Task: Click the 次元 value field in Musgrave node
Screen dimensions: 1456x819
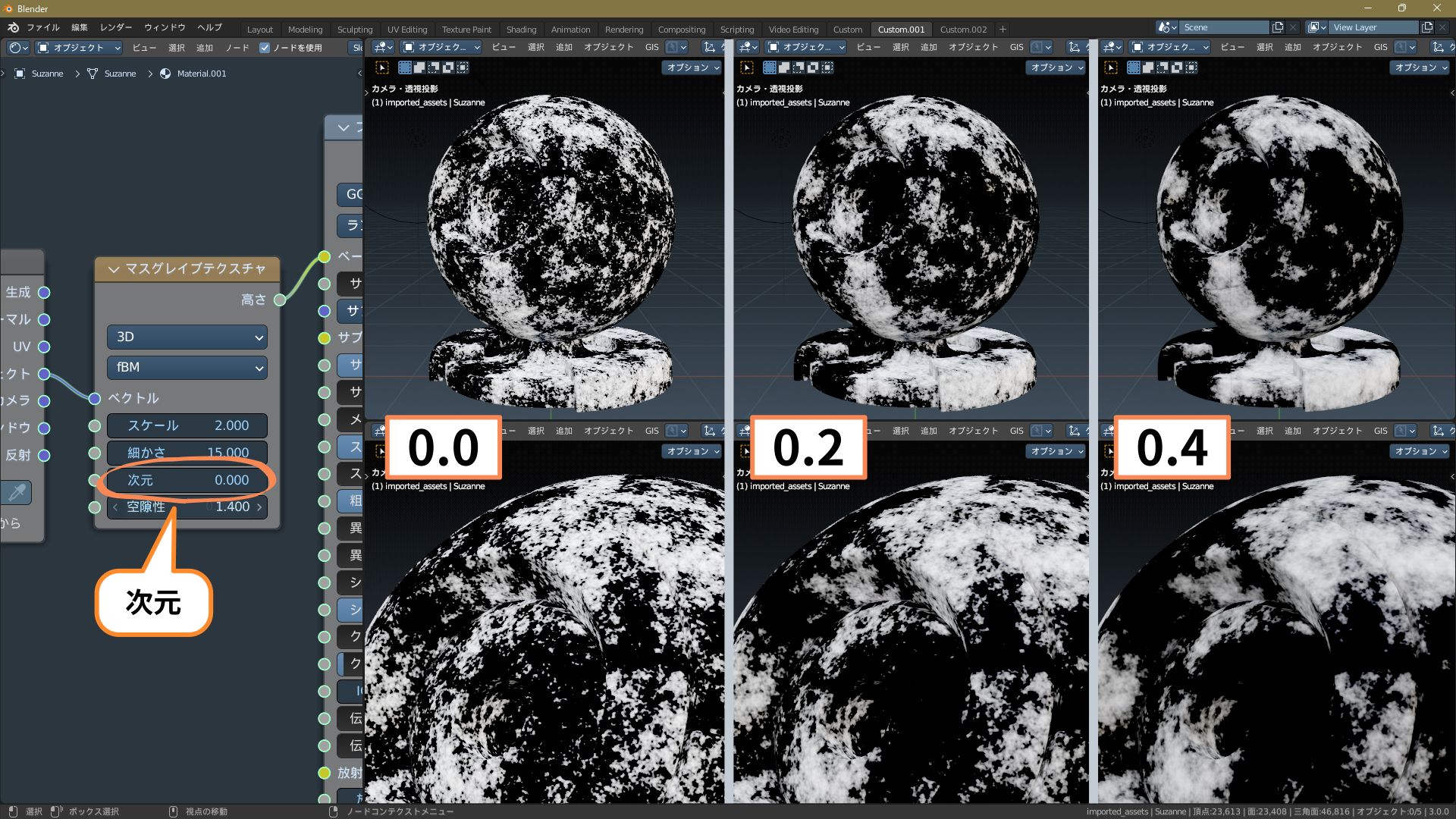Action: [187, 480]
